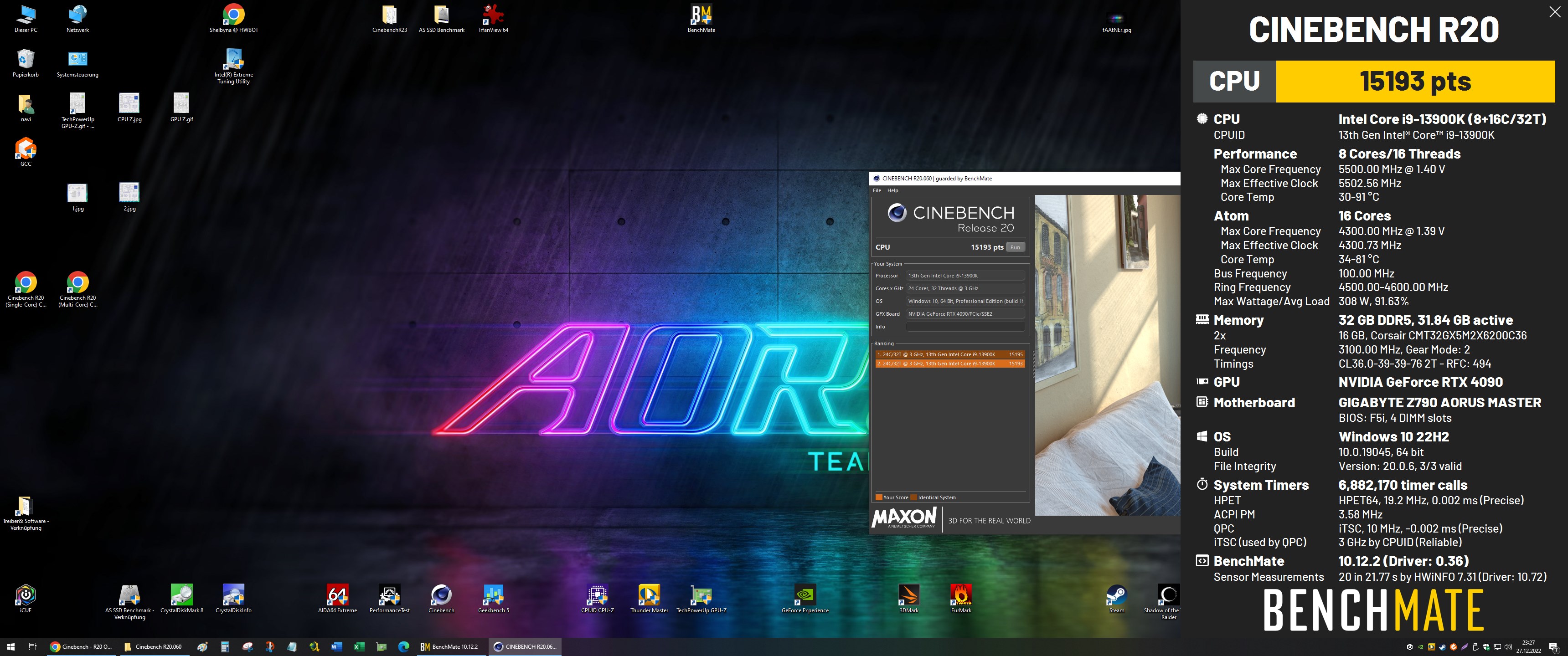Open the 1.jpg desktop file
The height and width of the screenshot is (656, 1568).
[x=77, y=197]
